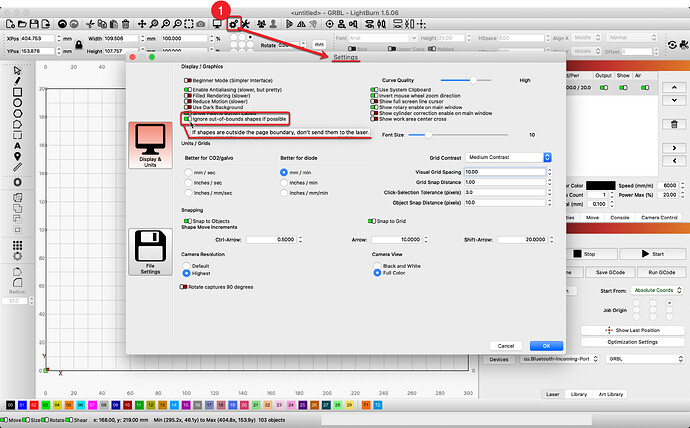This screenshot has width=690, height=428.
Task: Click the gear Settings icon in toolbar
Action: point(232,22)
